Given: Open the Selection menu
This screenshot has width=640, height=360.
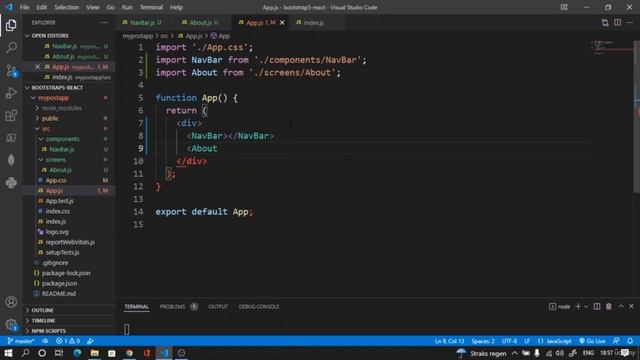Looking at the screenshot, I should 67,7.
